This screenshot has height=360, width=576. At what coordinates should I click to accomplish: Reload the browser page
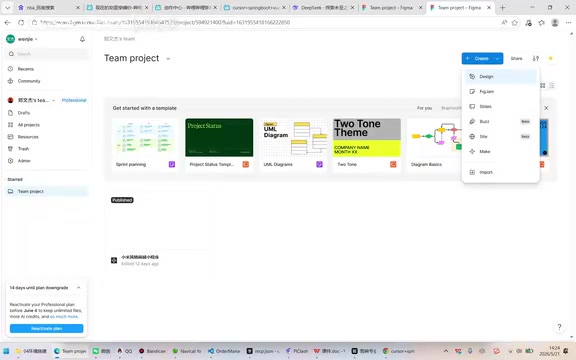click(x=21, y=22)
